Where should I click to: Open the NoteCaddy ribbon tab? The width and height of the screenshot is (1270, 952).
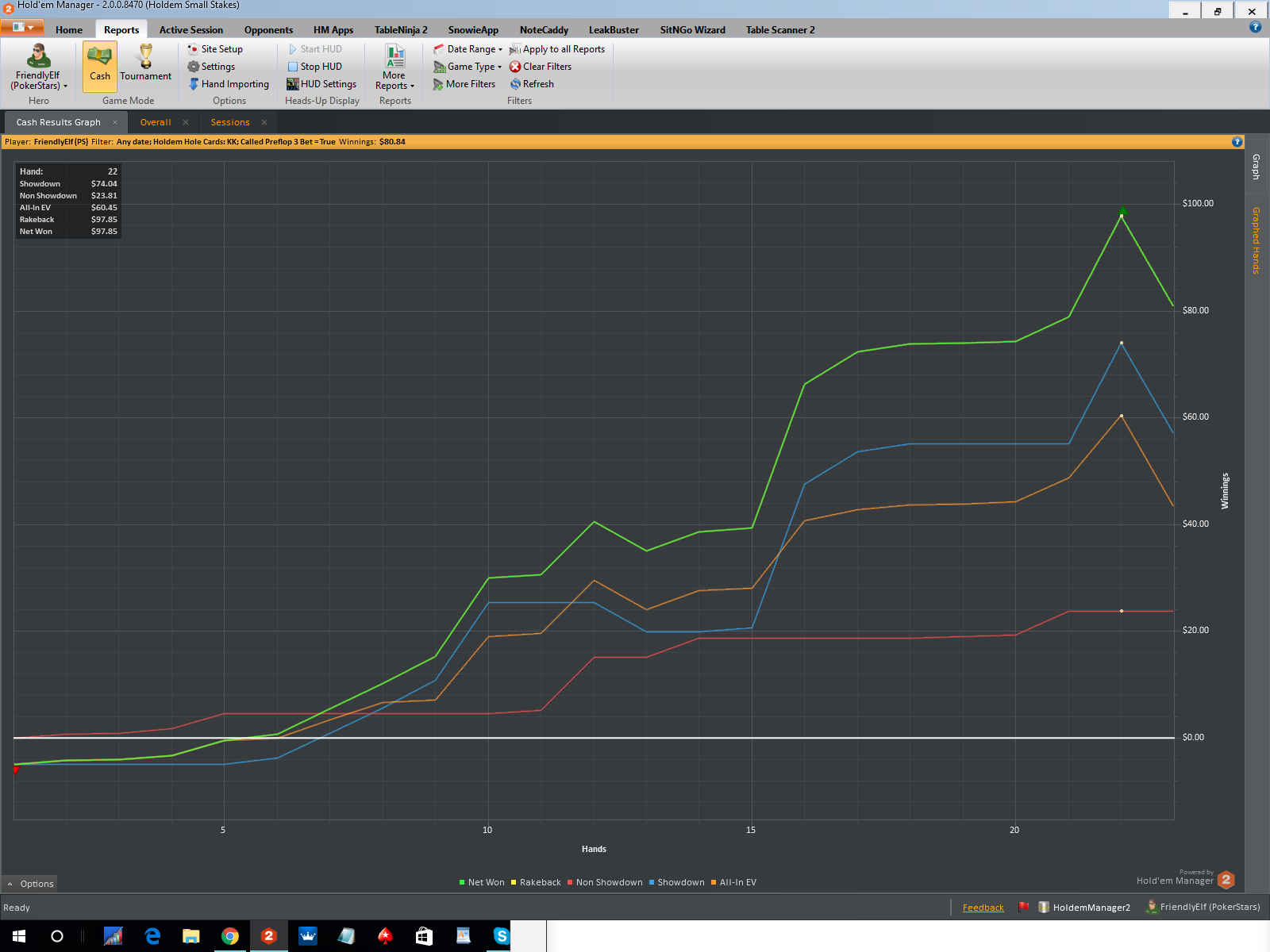[x=544, y=30]
